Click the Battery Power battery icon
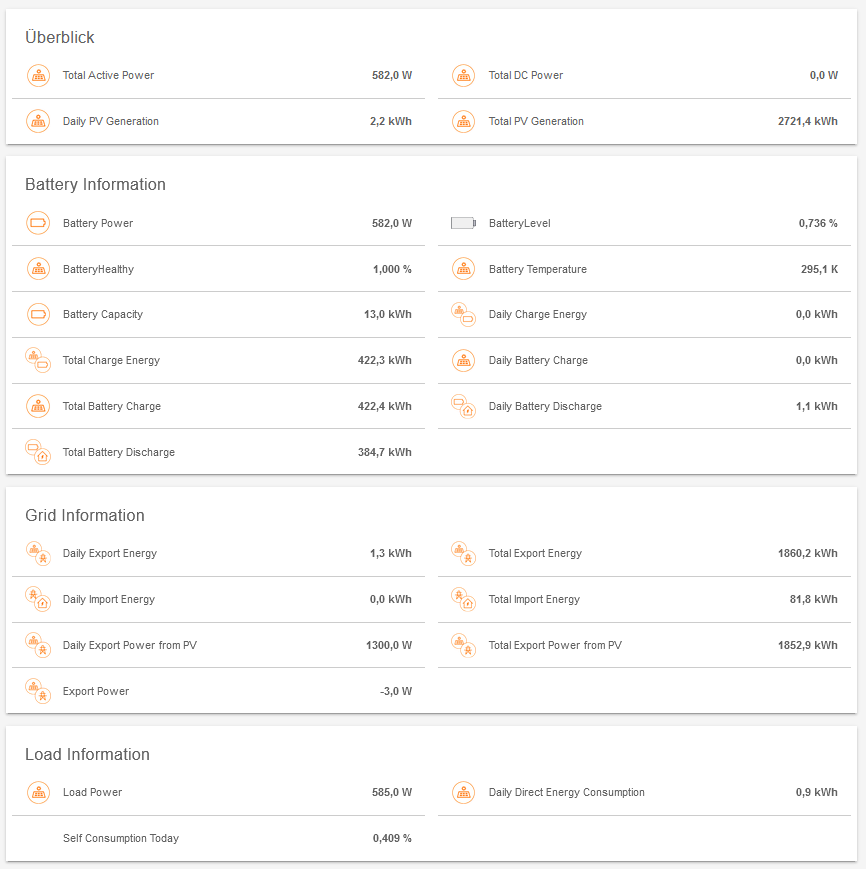Screen dimensions: 866x869 (38, 223)
